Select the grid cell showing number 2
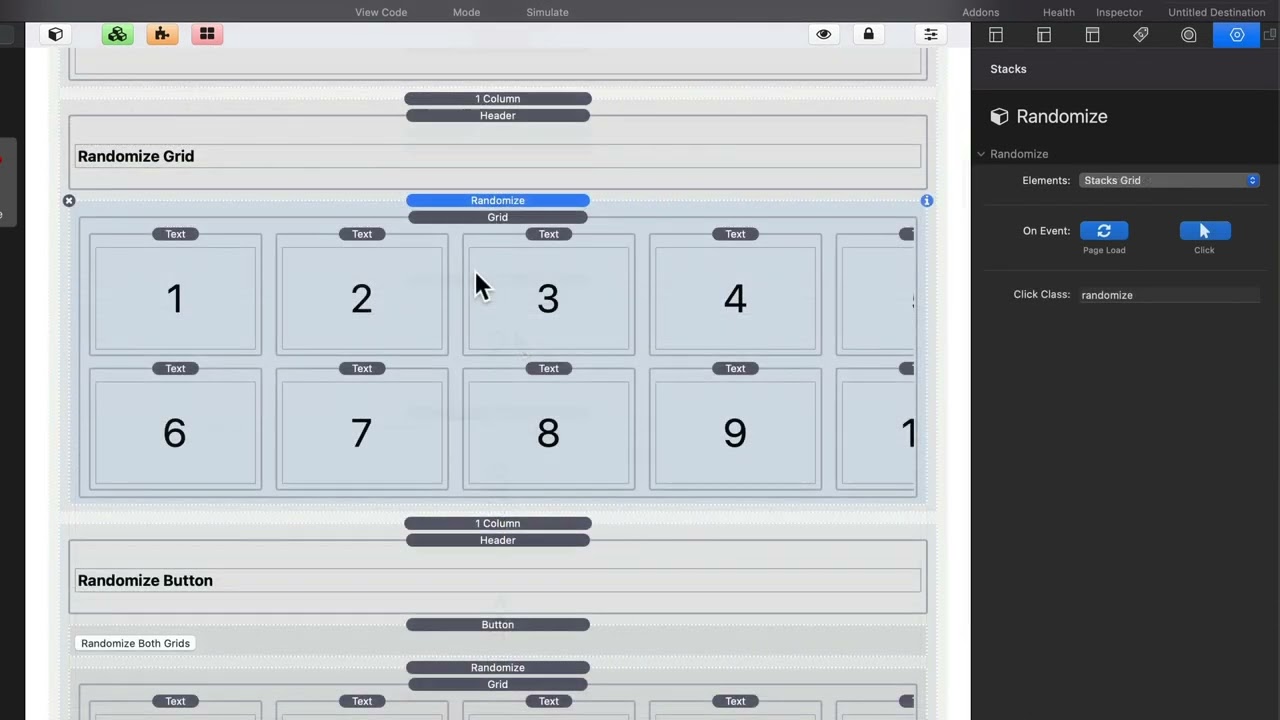 coord(362,299)
